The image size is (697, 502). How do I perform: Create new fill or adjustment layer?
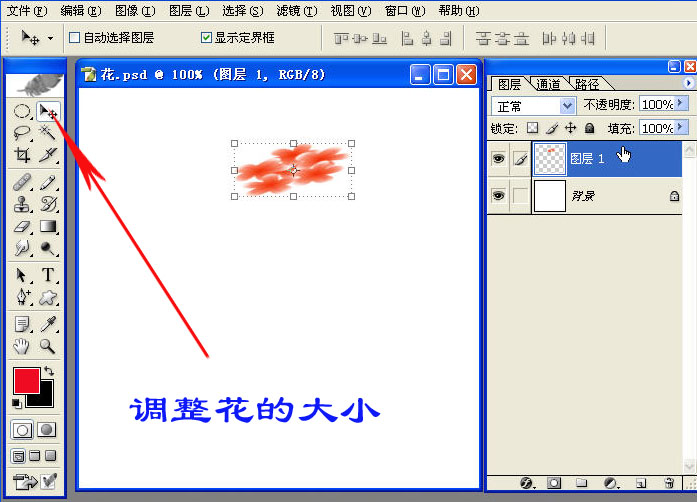[611, 483]
